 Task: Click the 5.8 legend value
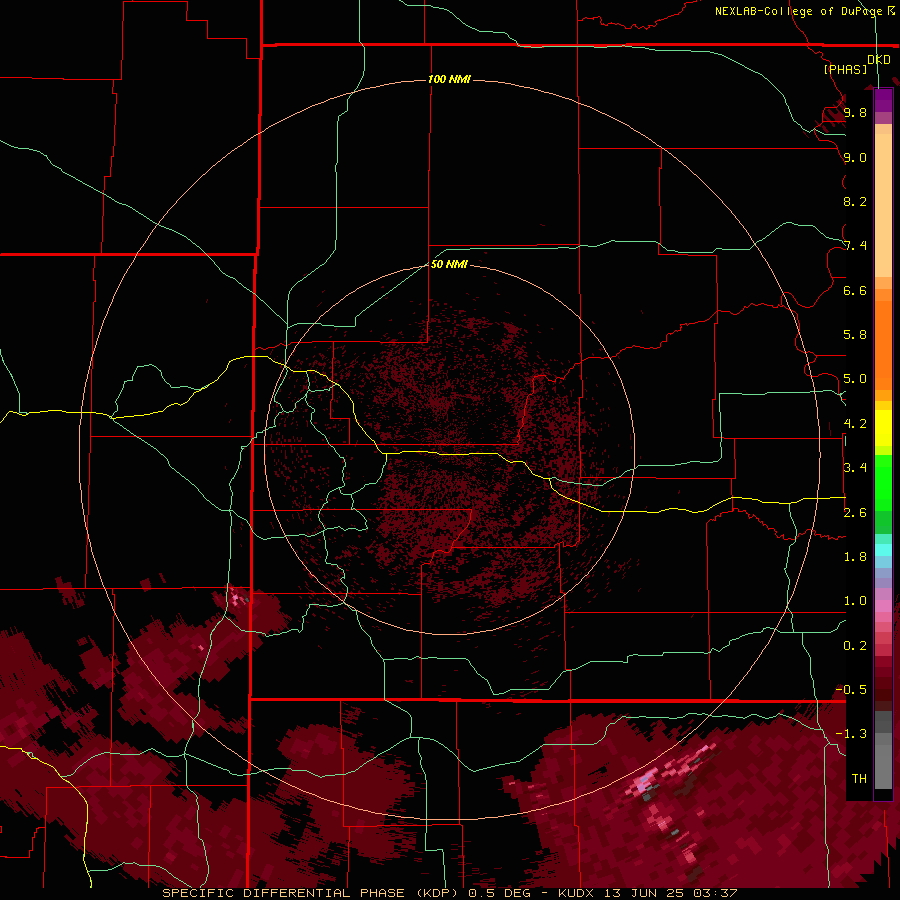click(855, 335)
